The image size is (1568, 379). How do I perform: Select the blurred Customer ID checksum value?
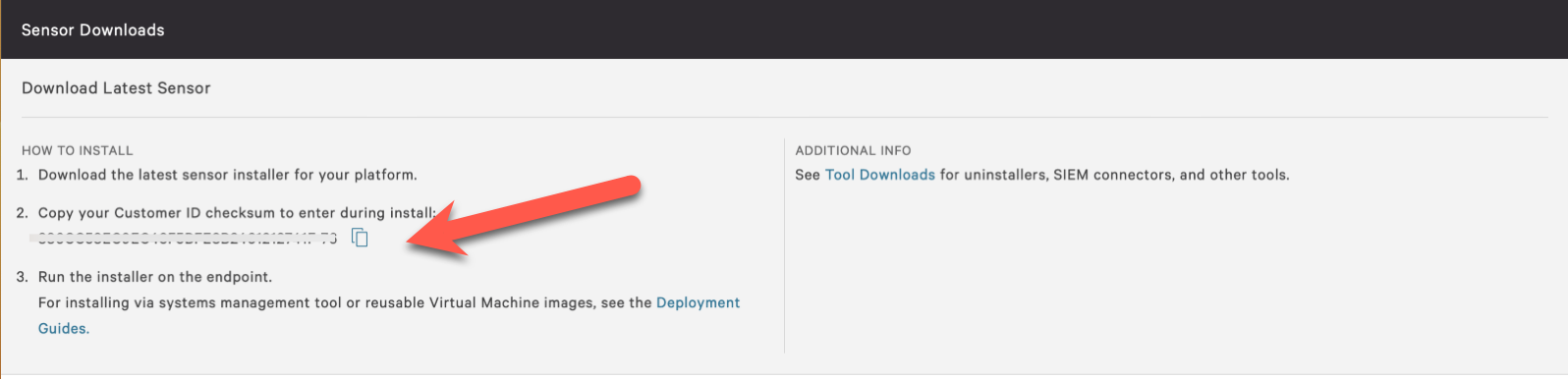[x=183, y=238]
